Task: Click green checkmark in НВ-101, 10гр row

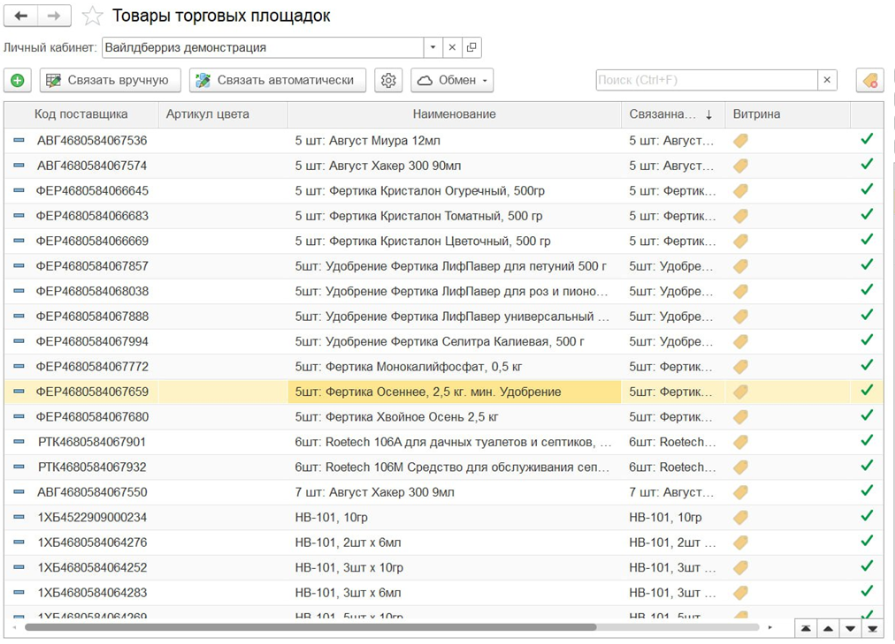Action: [866, 517]
